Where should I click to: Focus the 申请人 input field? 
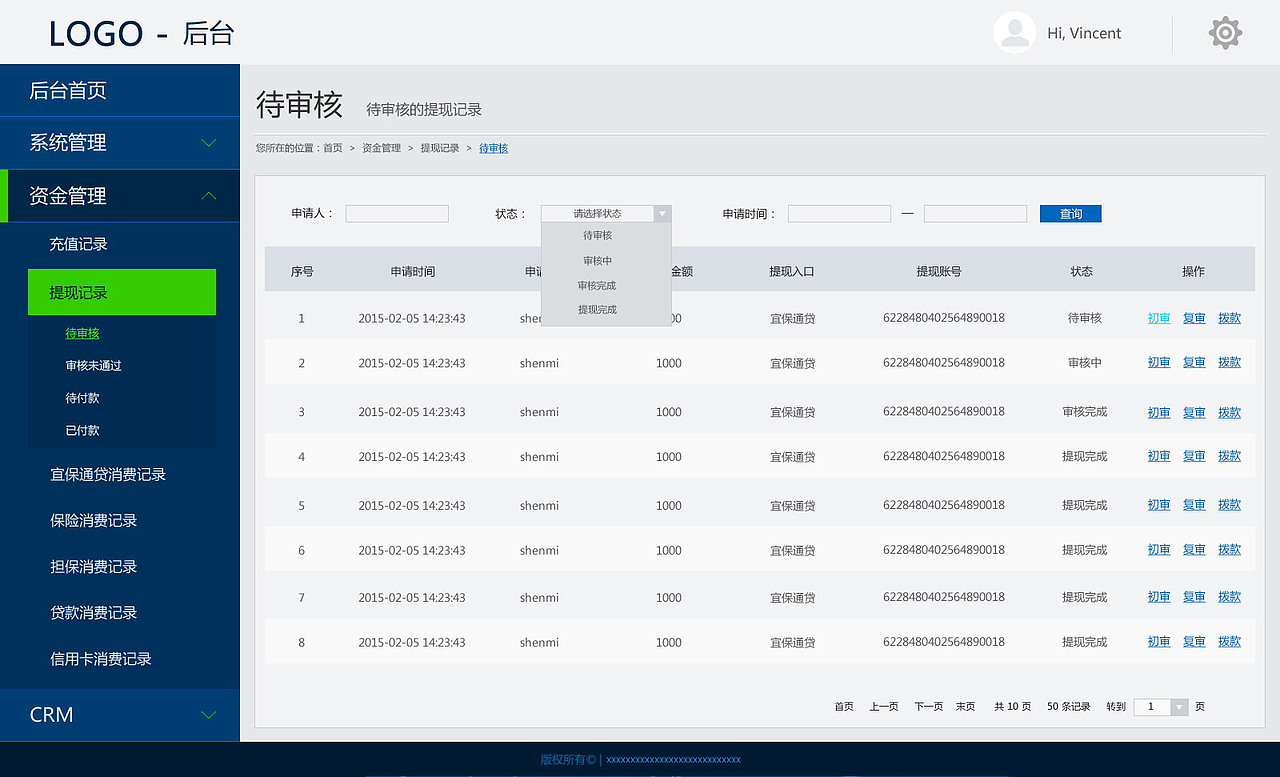click(397, 214)
